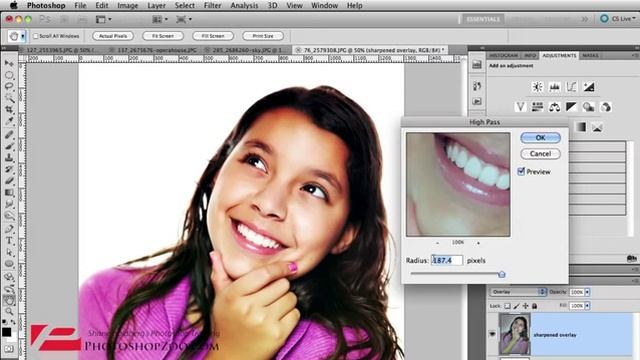Toggle lock image pixels
The image size is (640, 360).
click(x=516, y=306)
